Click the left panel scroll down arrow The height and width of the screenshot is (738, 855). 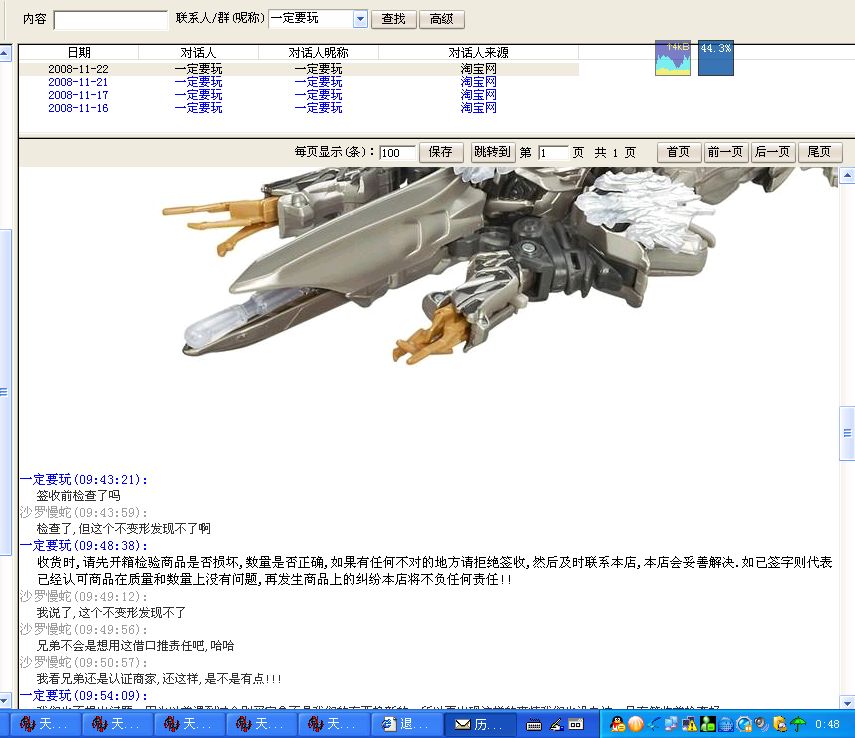(x=4, y=699)
